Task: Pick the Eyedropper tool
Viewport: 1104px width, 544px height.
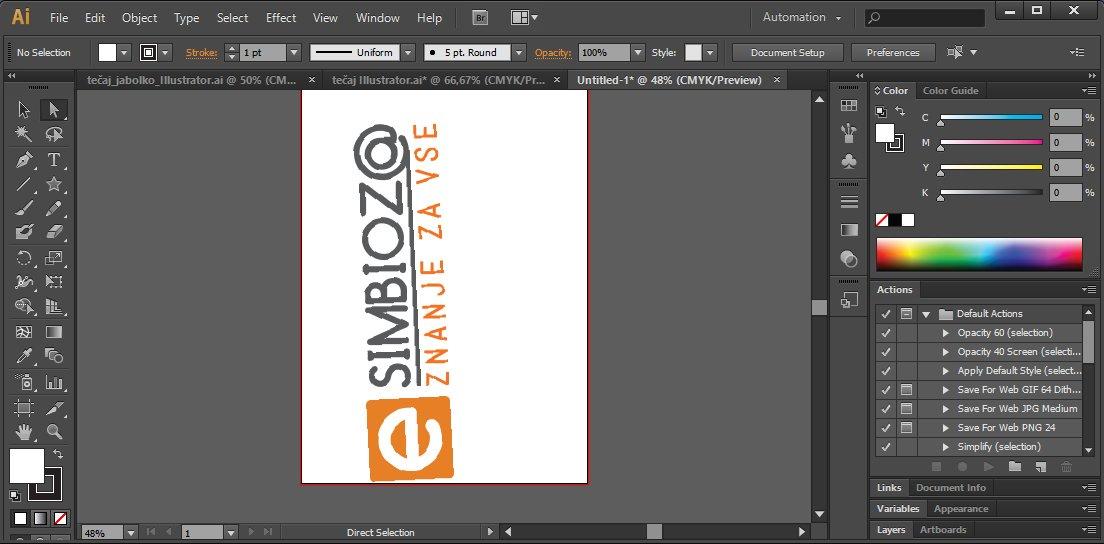Action: tap(24, 356)
